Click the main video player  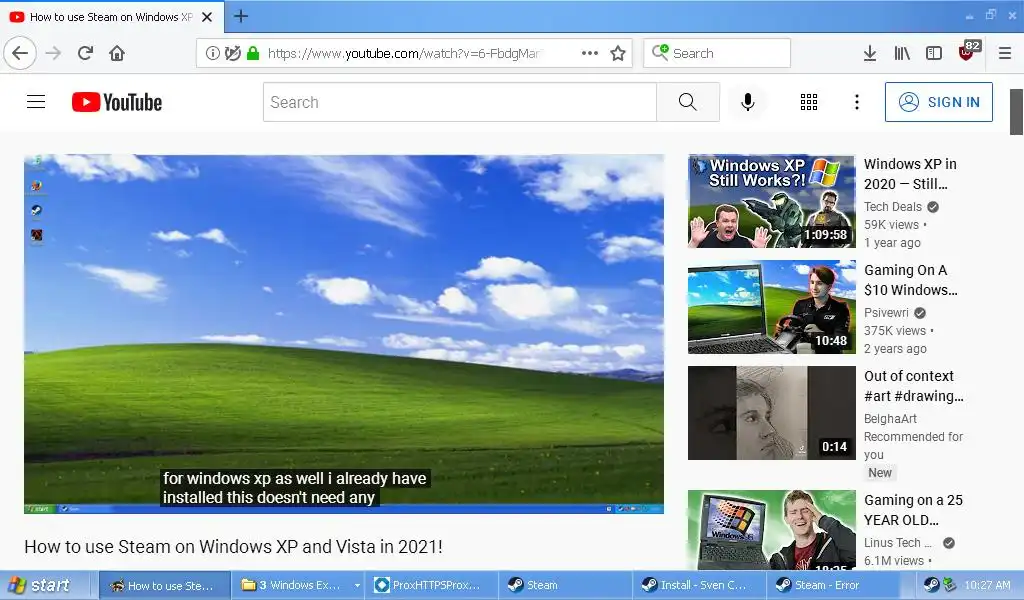click(x=344, y=334)
